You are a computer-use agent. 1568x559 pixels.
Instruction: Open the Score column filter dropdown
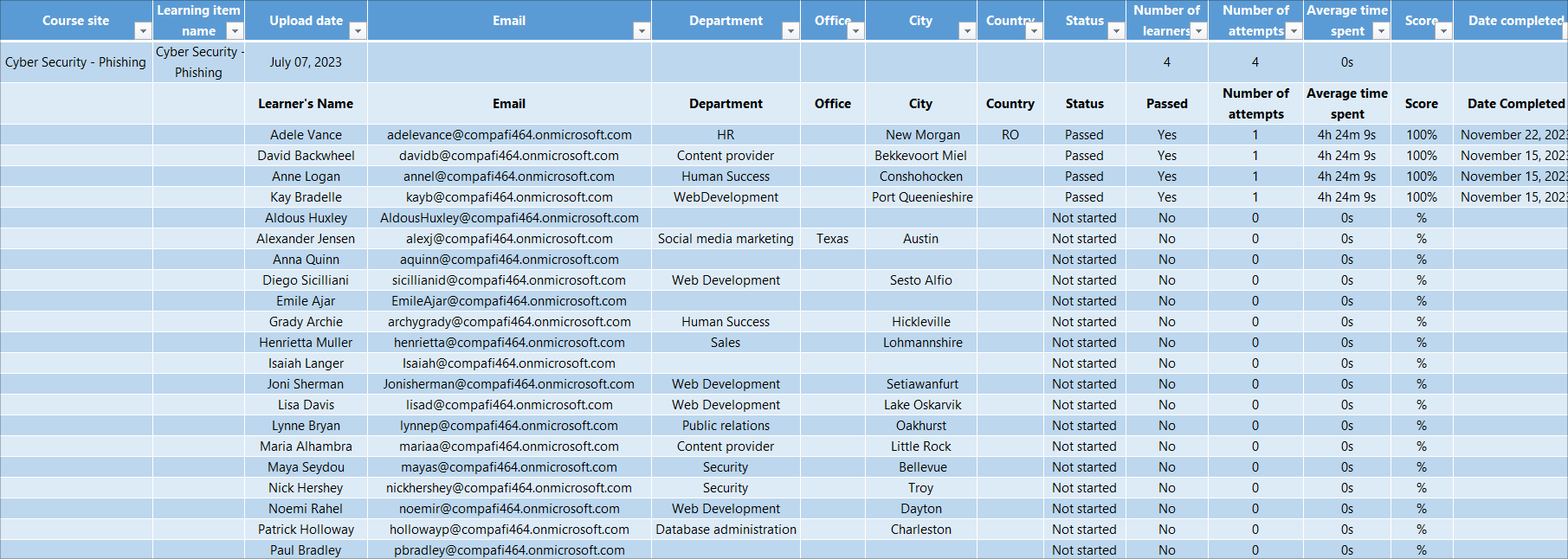[1443, 31]
